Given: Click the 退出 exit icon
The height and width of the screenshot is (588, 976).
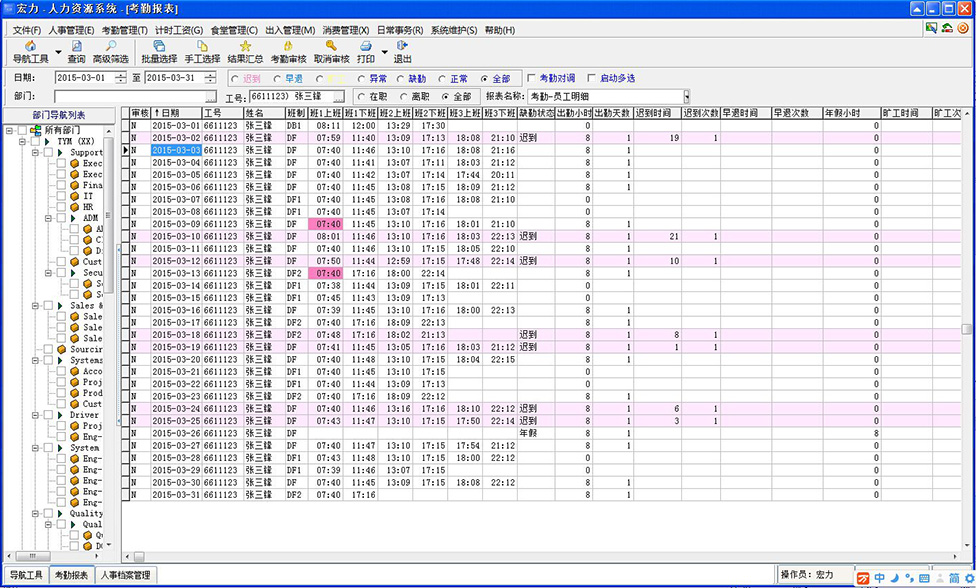Looking at the screenshot, I should [x=402, y=52].
